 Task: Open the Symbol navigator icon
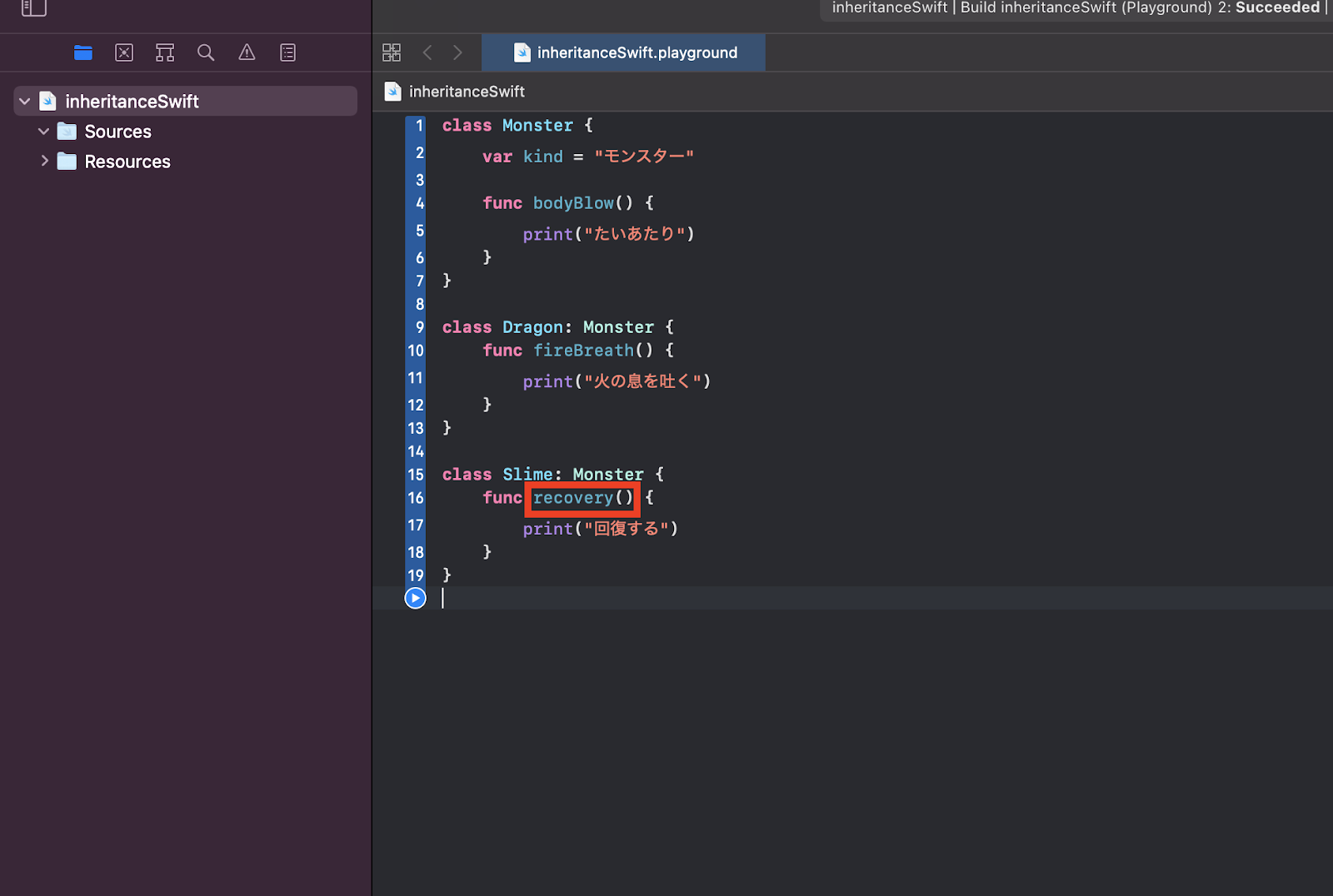click(x=165, y=52)
